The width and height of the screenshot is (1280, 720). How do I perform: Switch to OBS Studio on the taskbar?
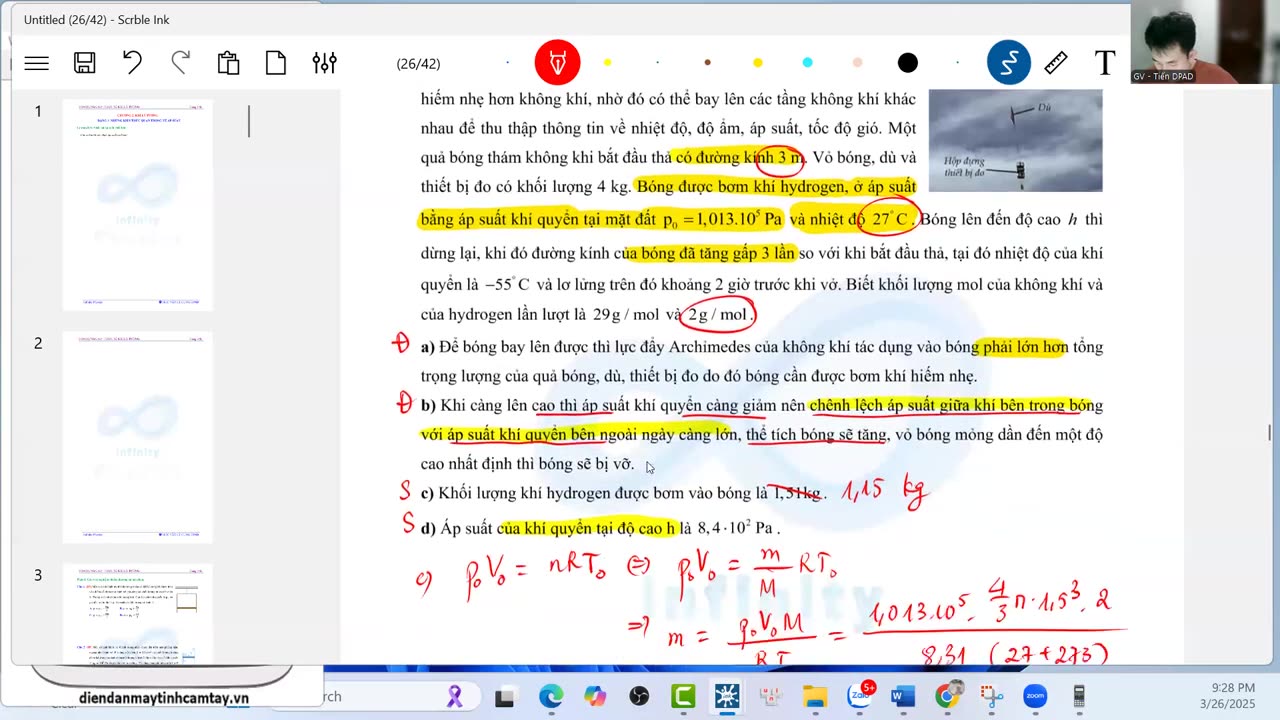click(x=639, y=696)
